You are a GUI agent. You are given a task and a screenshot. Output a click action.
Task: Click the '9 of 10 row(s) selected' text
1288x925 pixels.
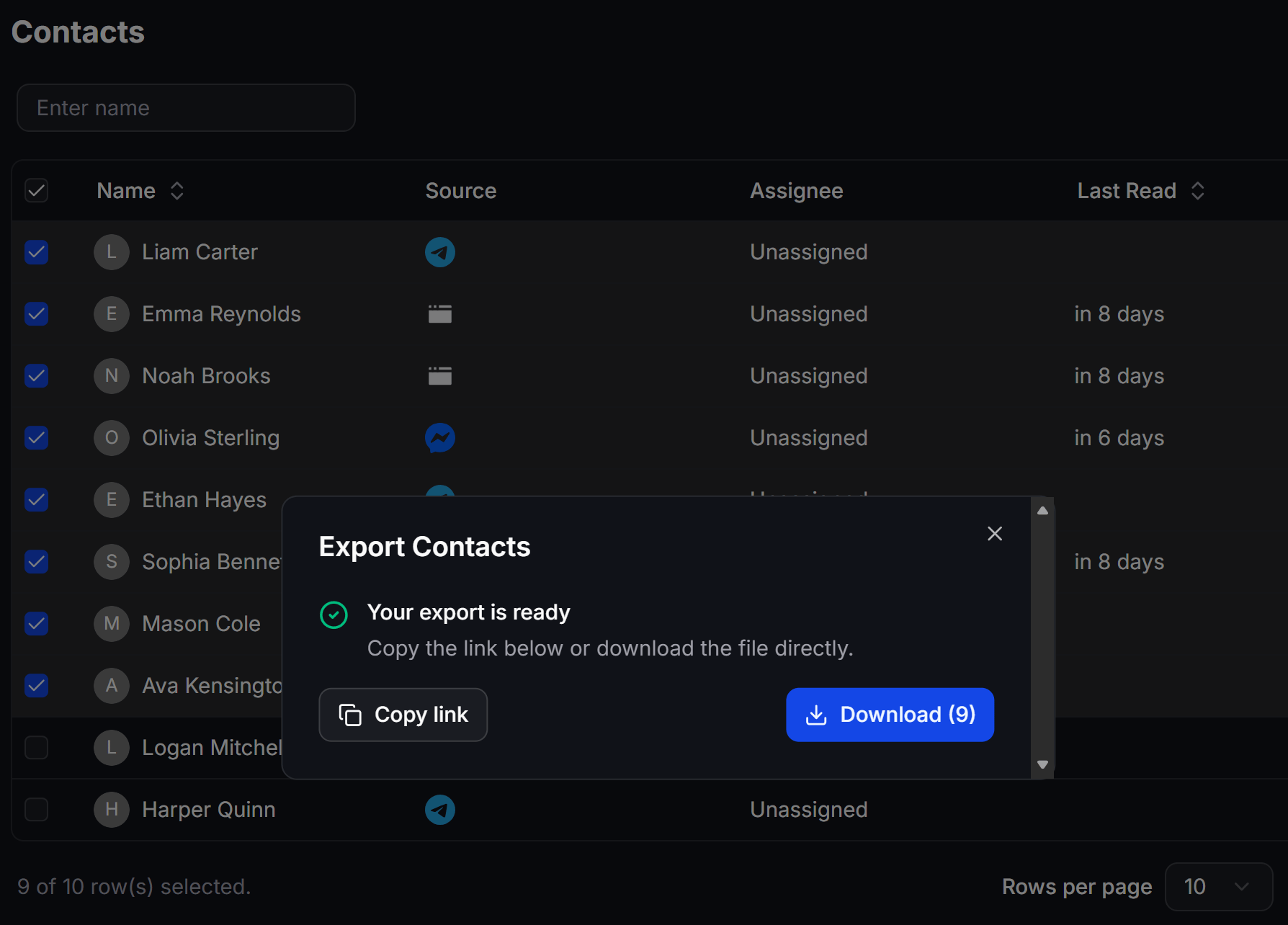pyautogui.click(x=134, y=887)
